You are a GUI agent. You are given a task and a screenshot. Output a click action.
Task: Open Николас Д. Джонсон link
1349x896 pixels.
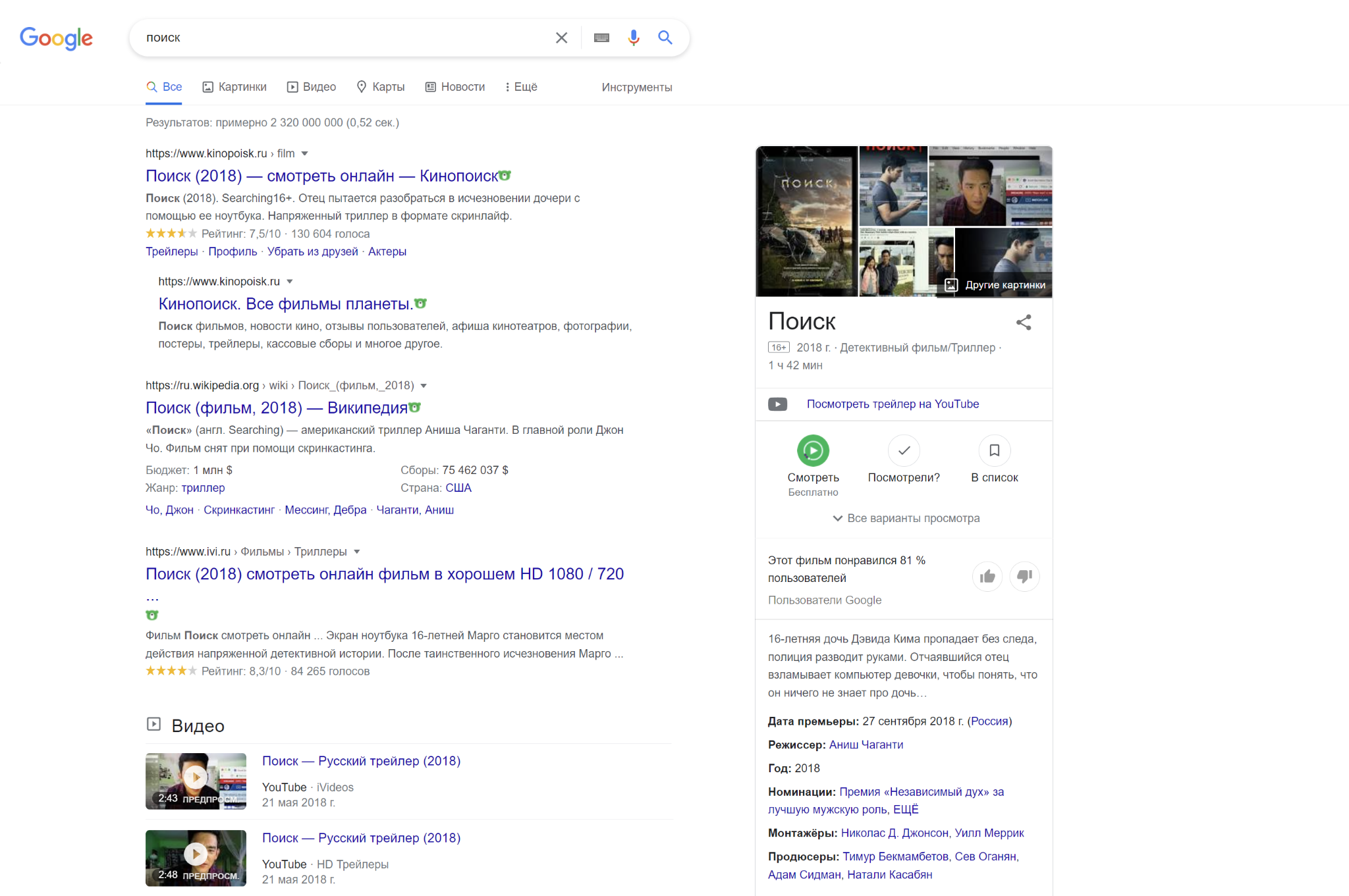click(894, 833)
